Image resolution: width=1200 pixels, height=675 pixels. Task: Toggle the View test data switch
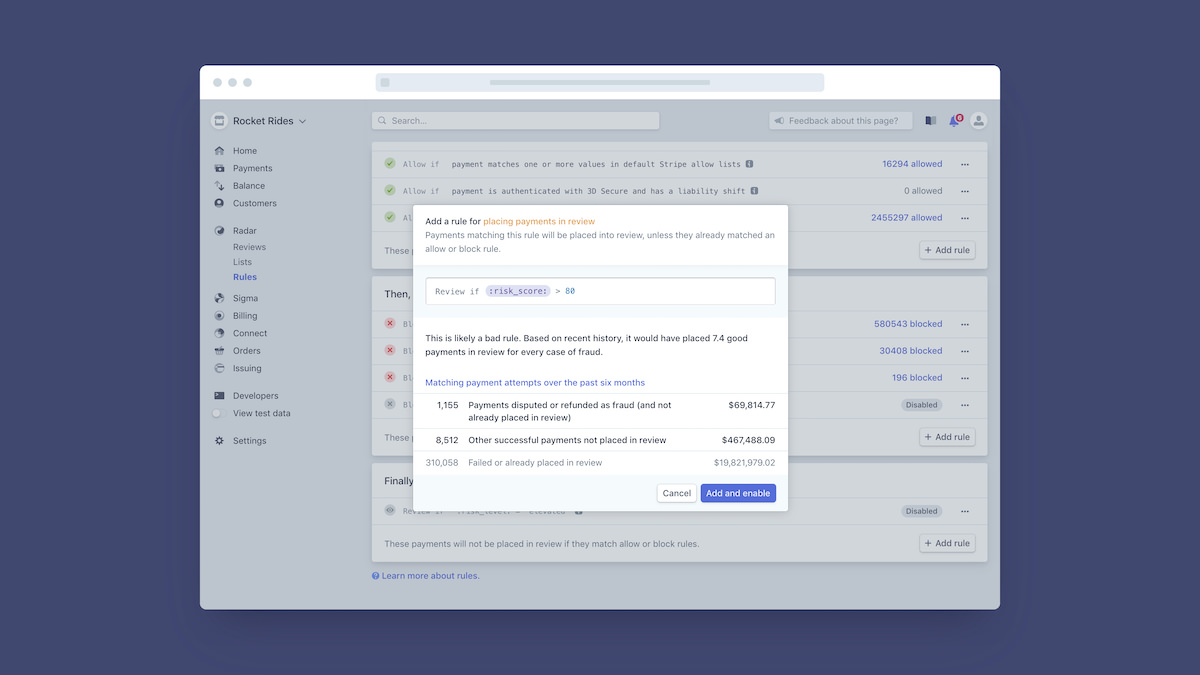[218, 413]
